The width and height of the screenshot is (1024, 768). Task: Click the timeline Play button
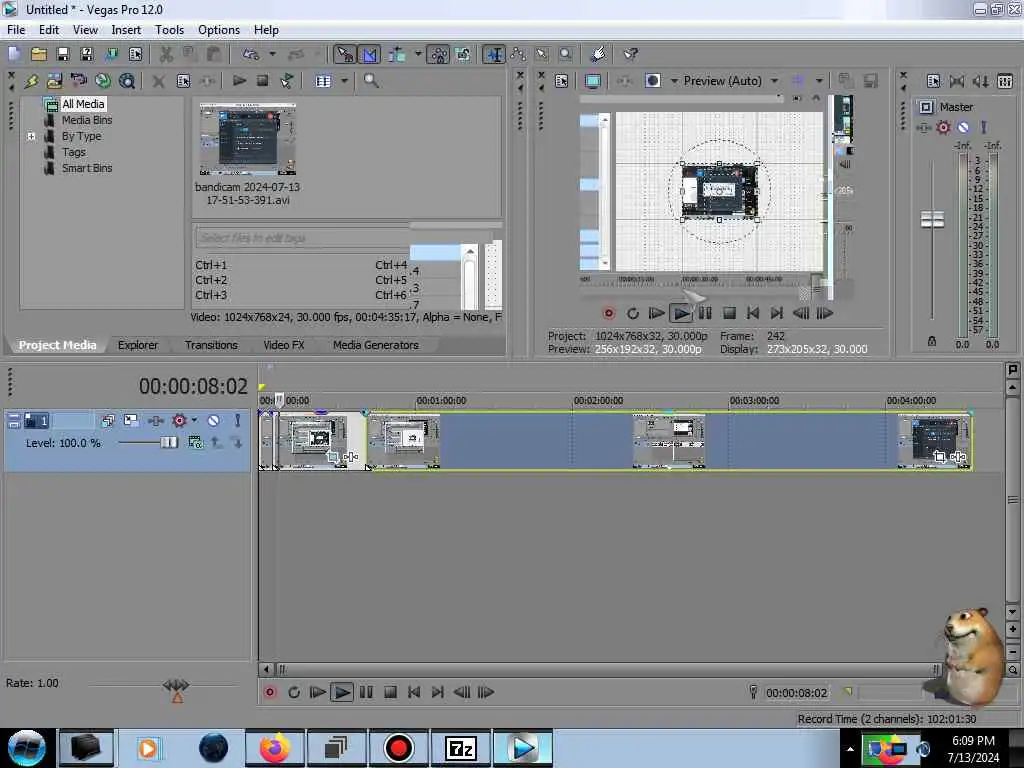pyautogui.click(x=342, y=692)
